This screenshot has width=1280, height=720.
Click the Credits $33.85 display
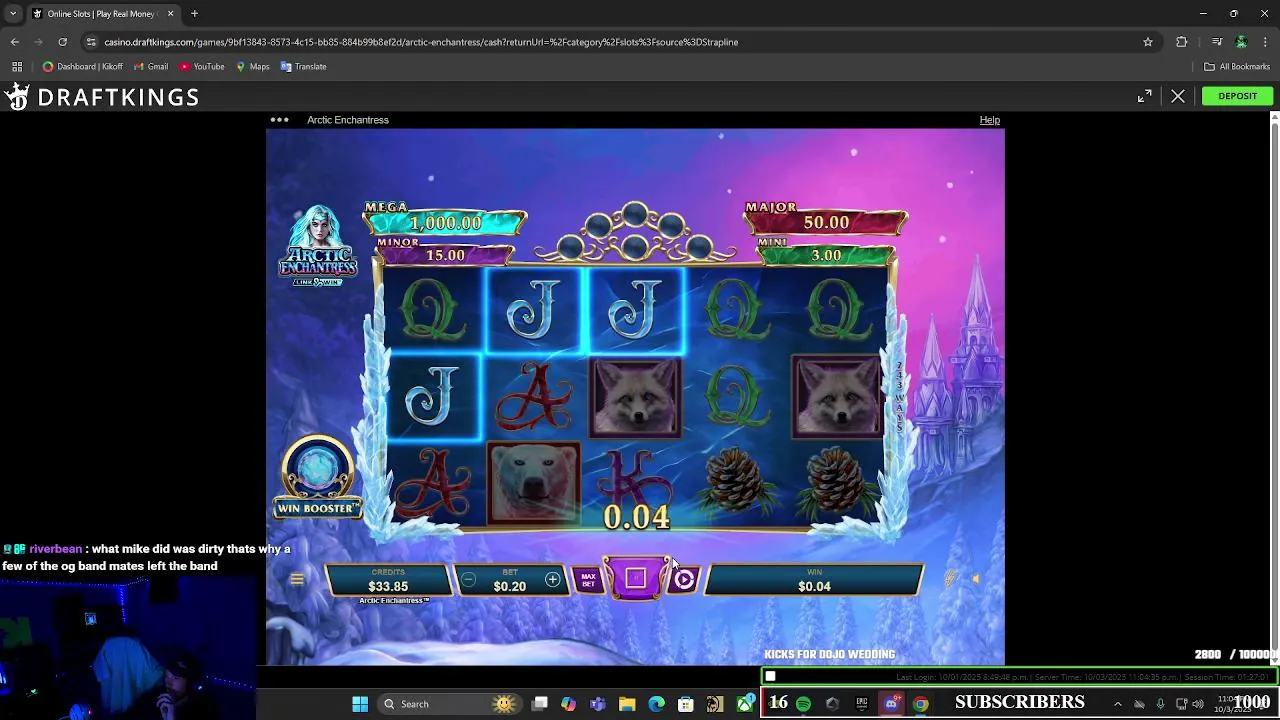tap(388, 581)
